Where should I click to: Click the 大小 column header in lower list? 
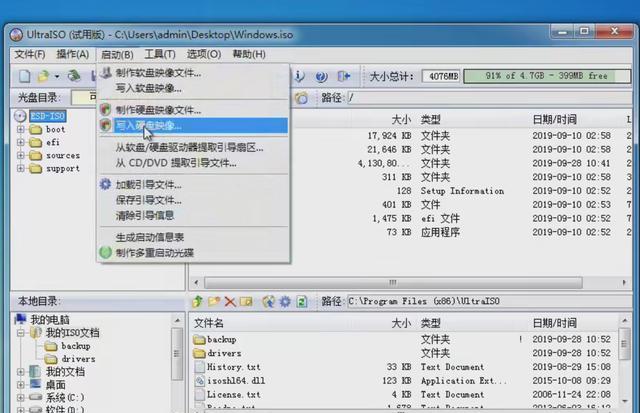coord(401,323)
